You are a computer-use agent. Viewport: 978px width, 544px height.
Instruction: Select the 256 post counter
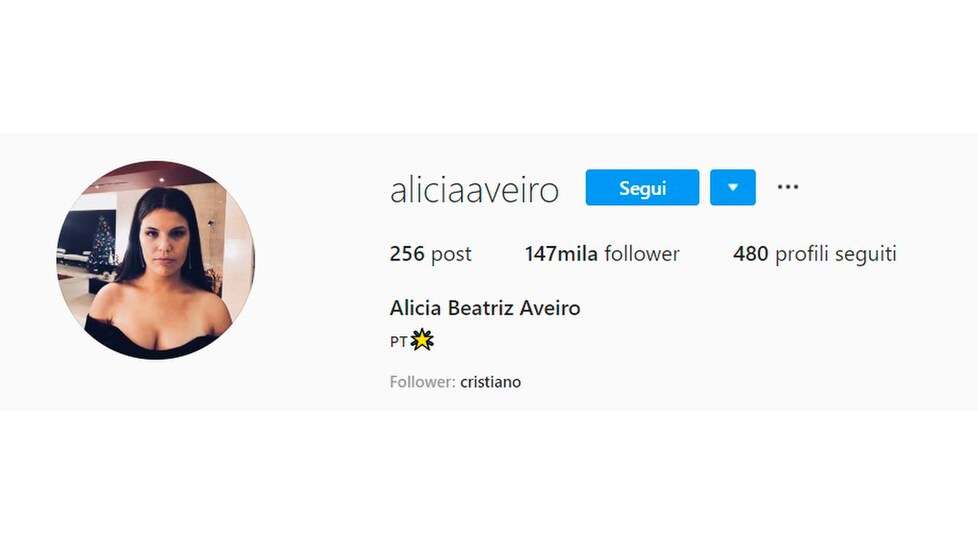[430, 254]
